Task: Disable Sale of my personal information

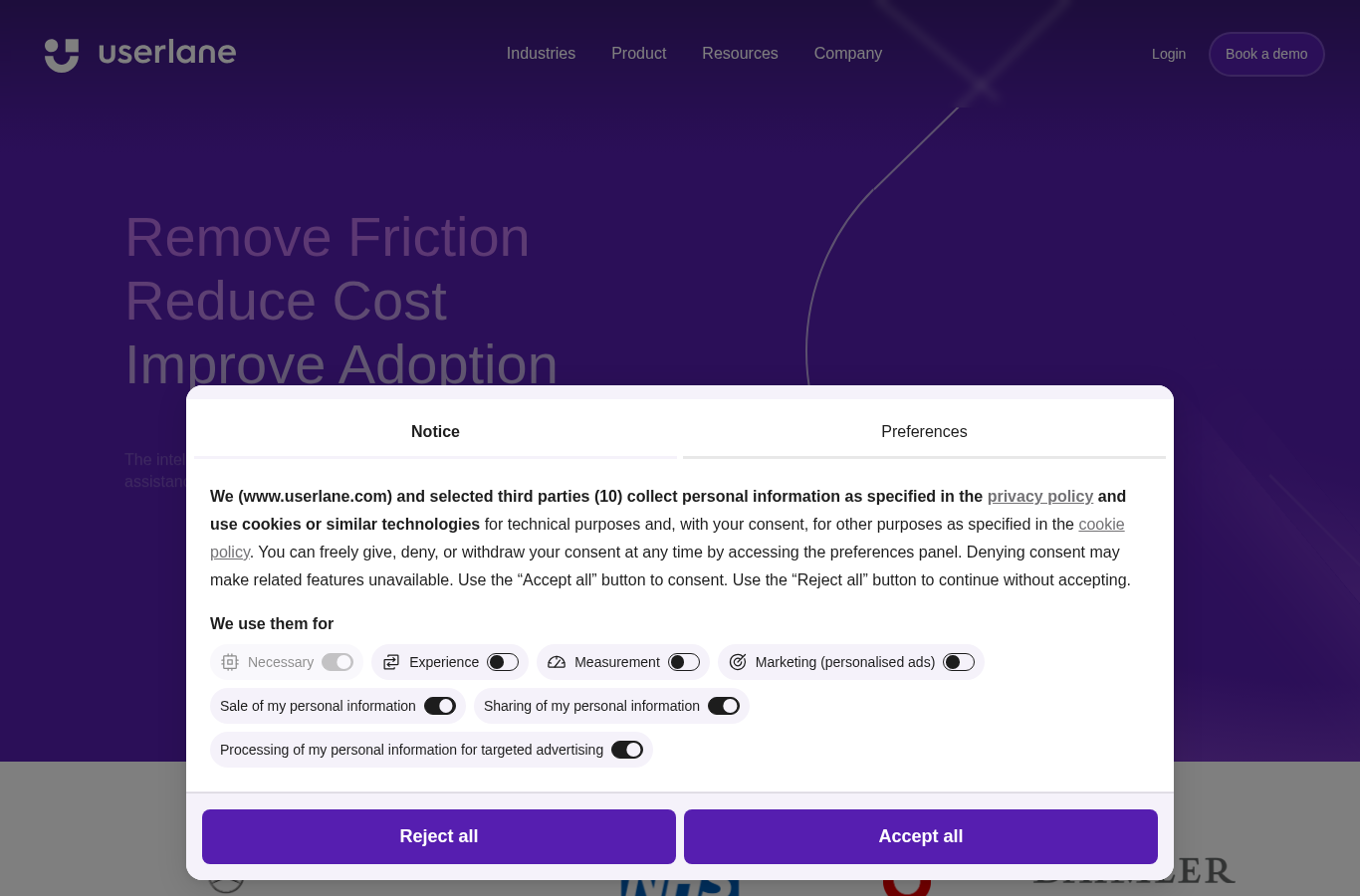Action: pos(440,706)
